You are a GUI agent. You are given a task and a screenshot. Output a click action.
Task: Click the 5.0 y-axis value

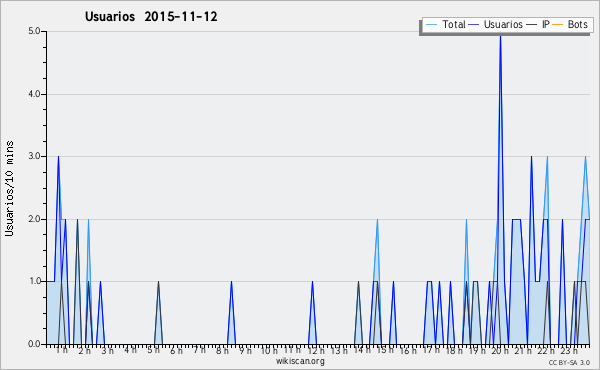(x=34, y=31)
